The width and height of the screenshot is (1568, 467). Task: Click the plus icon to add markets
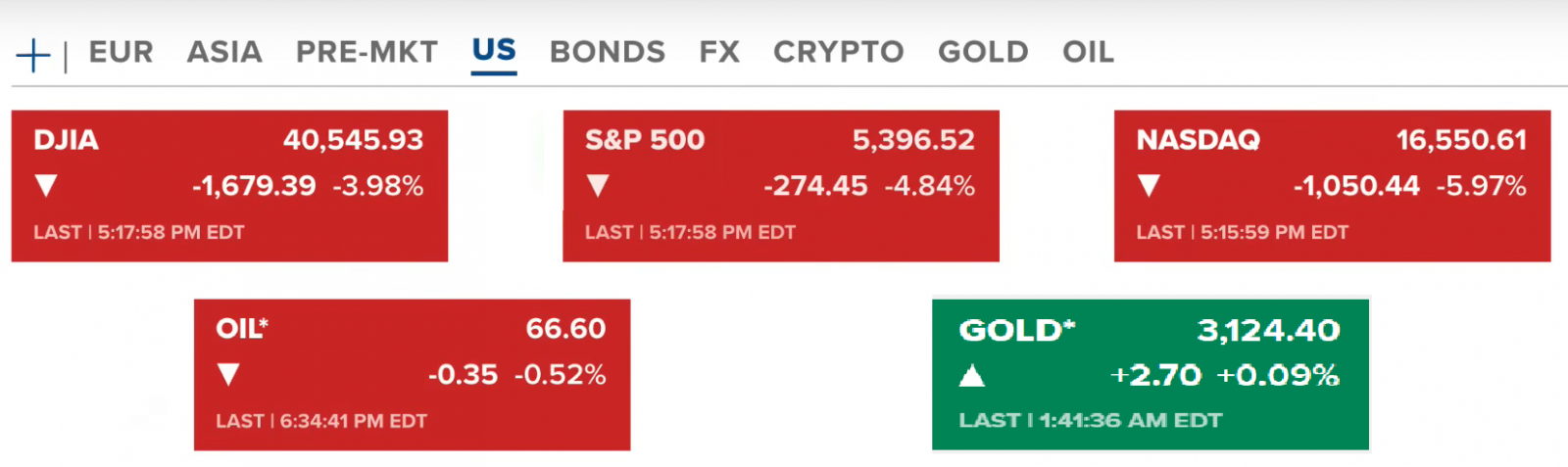[33, 55]
